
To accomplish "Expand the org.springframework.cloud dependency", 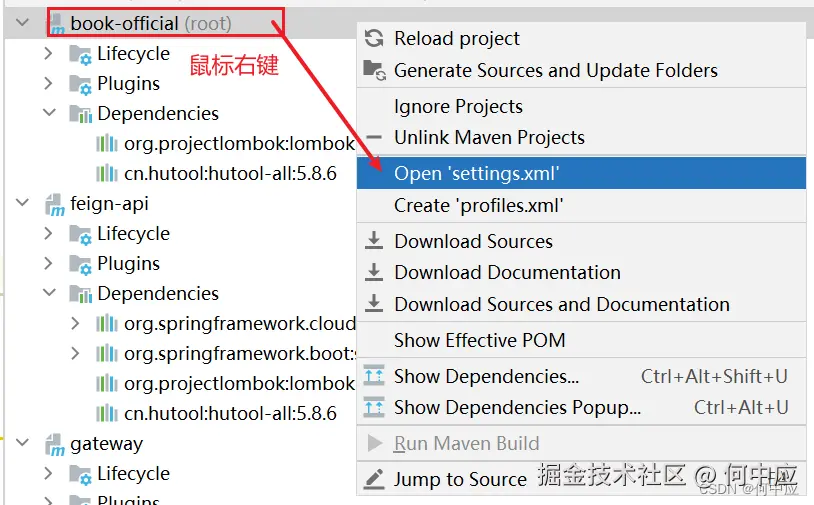I will click(x=75, y=323).
